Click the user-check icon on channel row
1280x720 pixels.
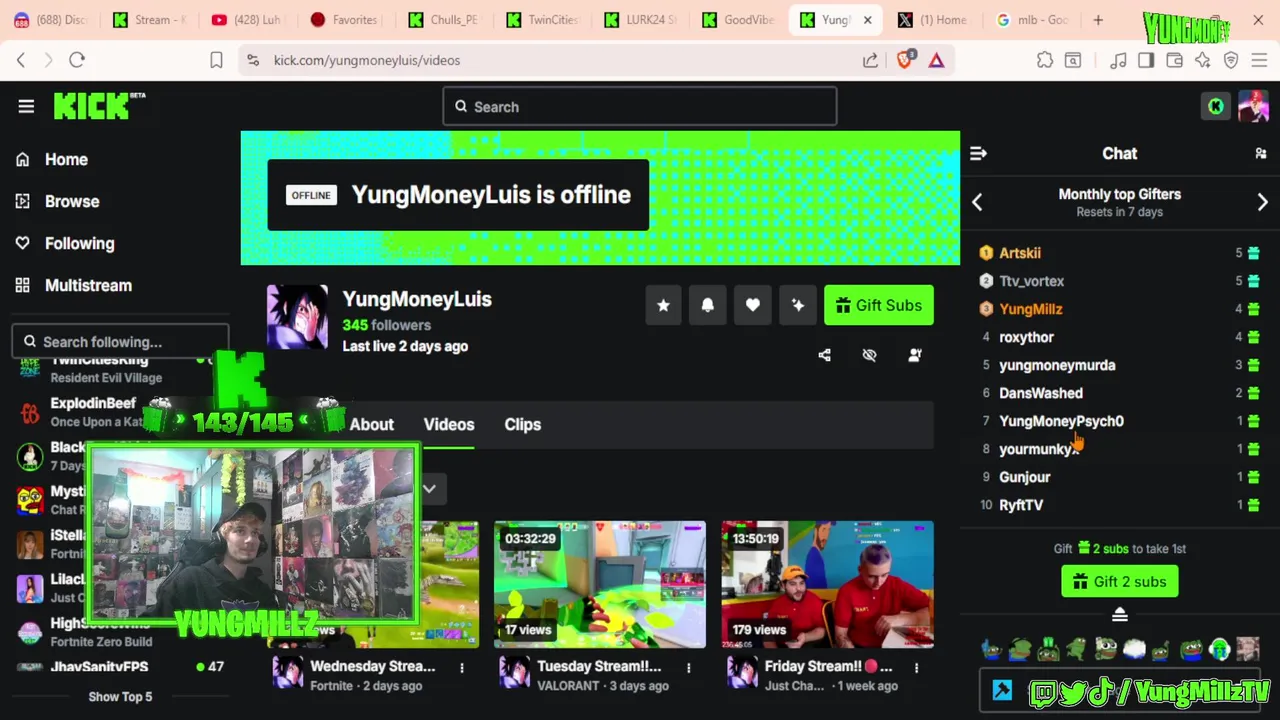(915, 355)
